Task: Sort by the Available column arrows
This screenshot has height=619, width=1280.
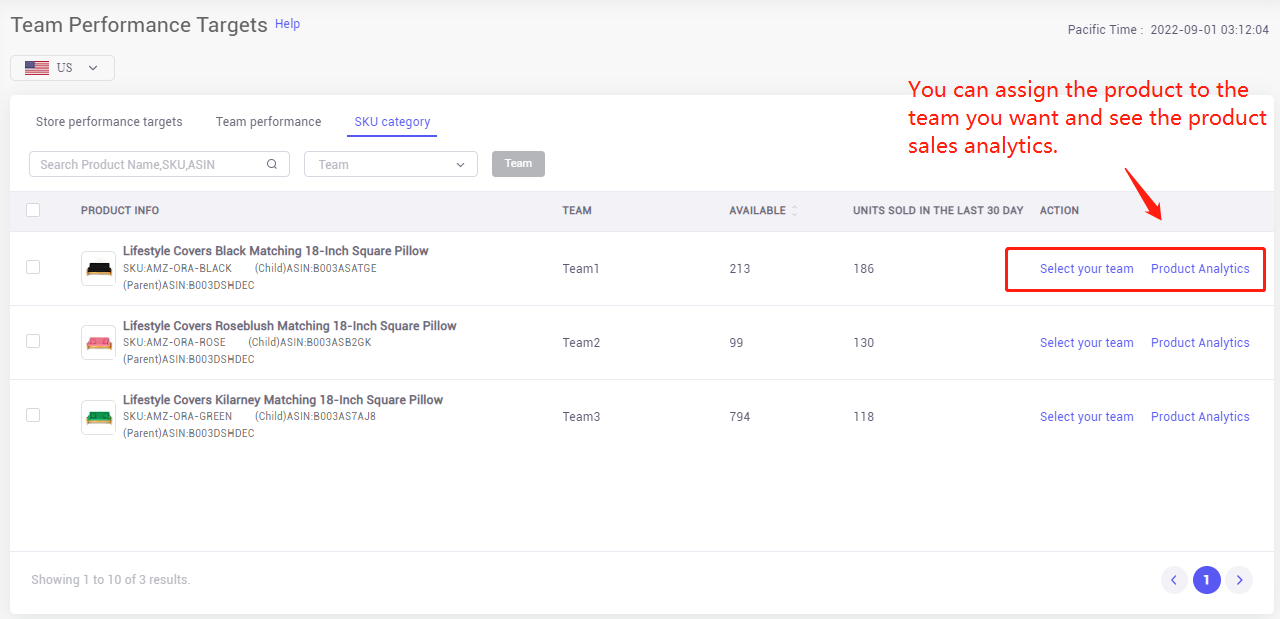Action: (x=795, y=211)
